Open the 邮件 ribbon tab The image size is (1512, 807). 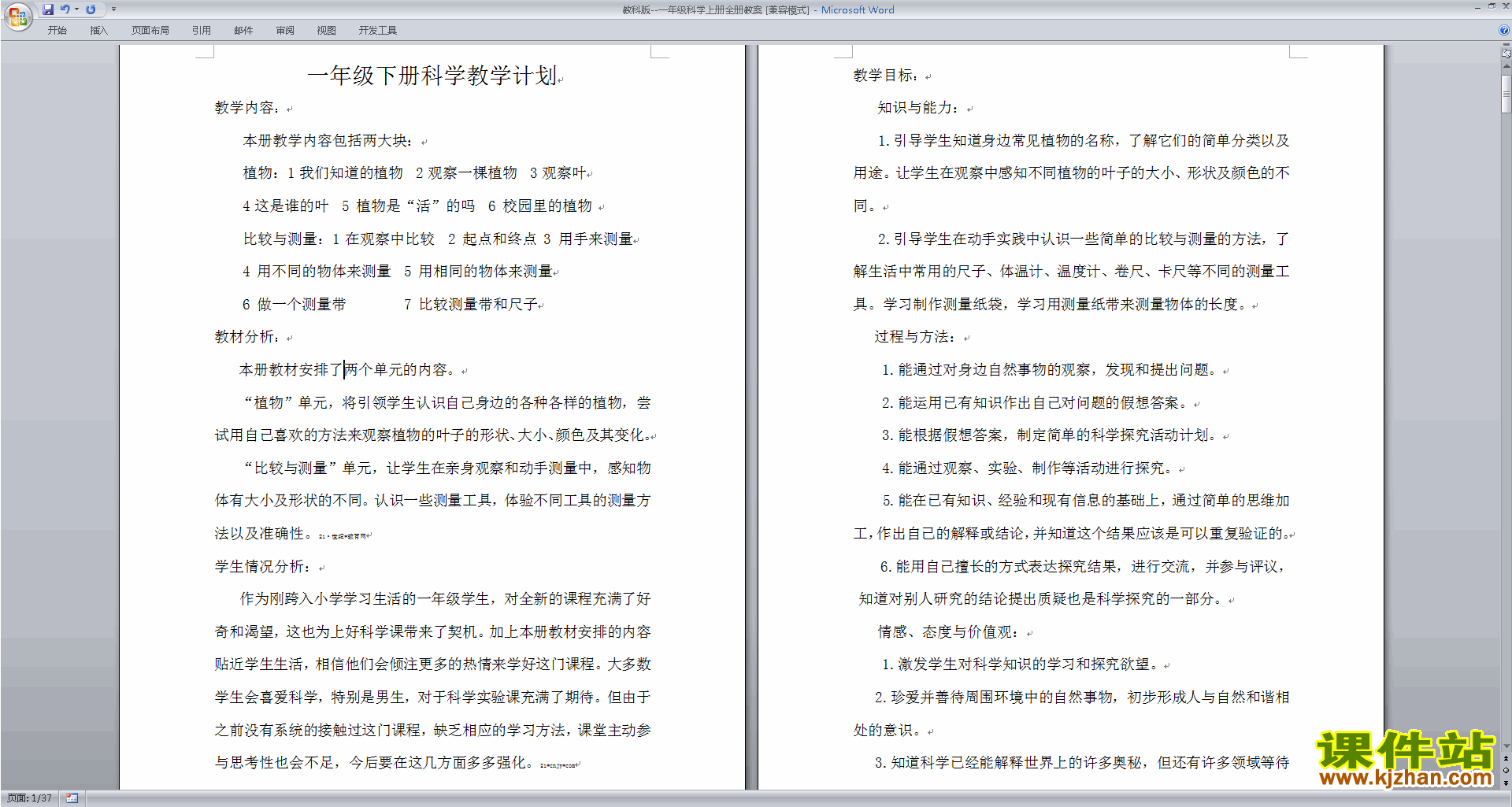(x=243, y=31)
